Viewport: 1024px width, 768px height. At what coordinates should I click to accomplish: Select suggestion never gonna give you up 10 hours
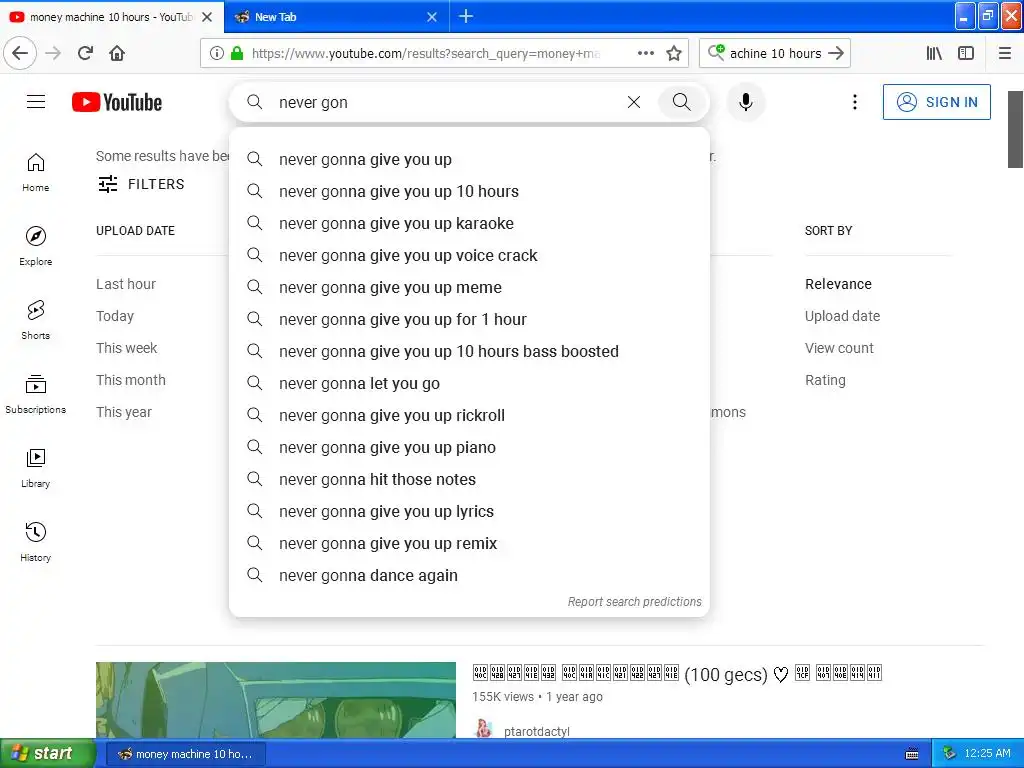point(469,191)
